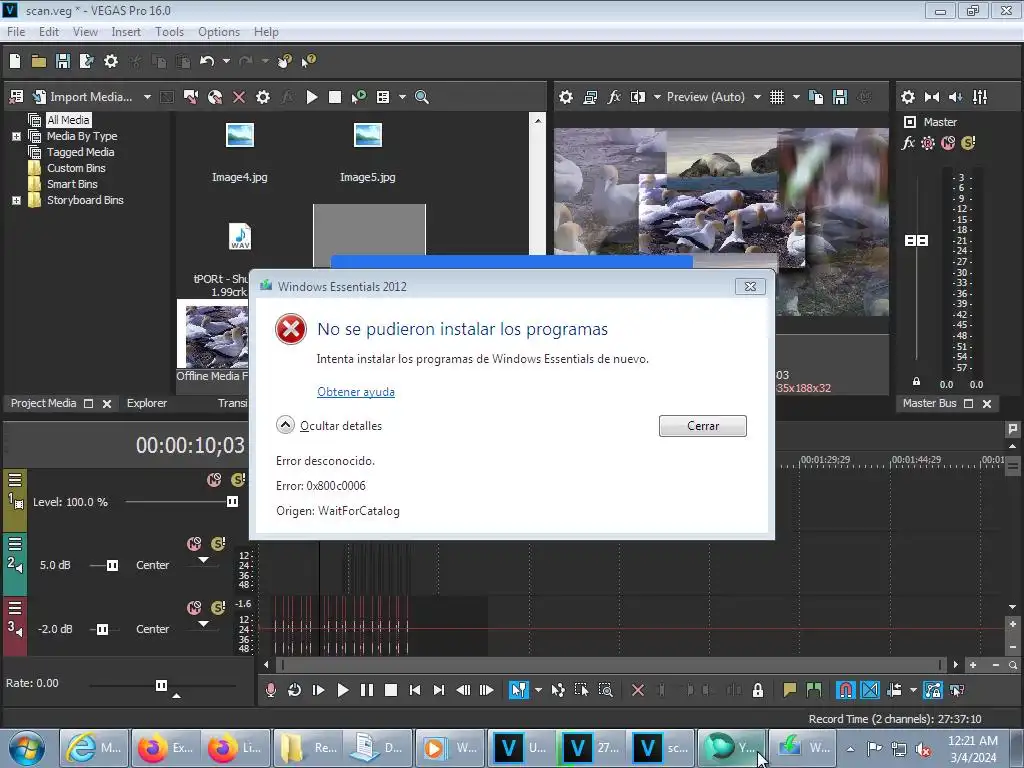The image size is (1024, 768).
Task: Open the Overlays dropdown arrow
Action: point(796,97)
